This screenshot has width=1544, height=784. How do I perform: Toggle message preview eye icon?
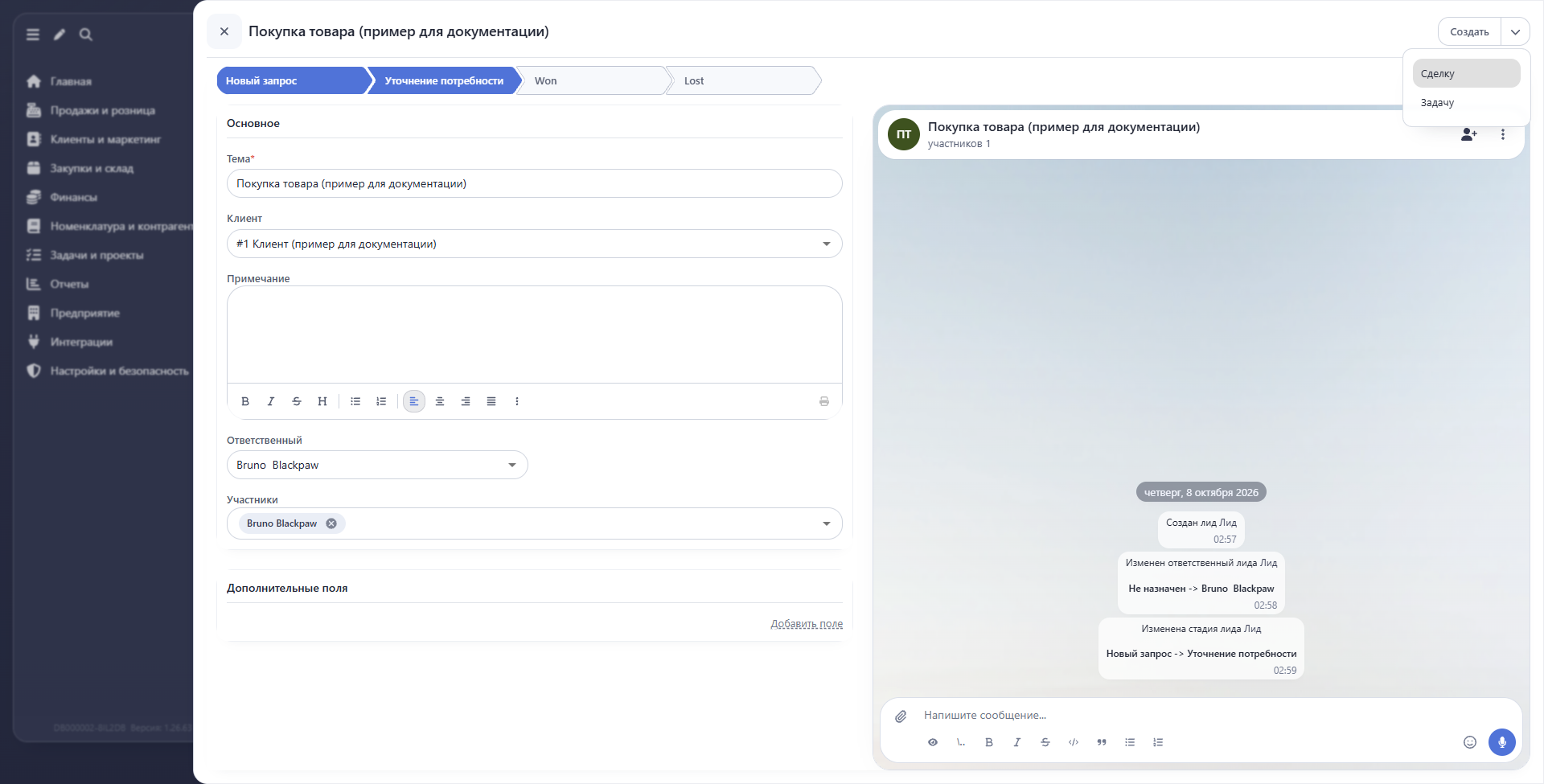[933, 742]
